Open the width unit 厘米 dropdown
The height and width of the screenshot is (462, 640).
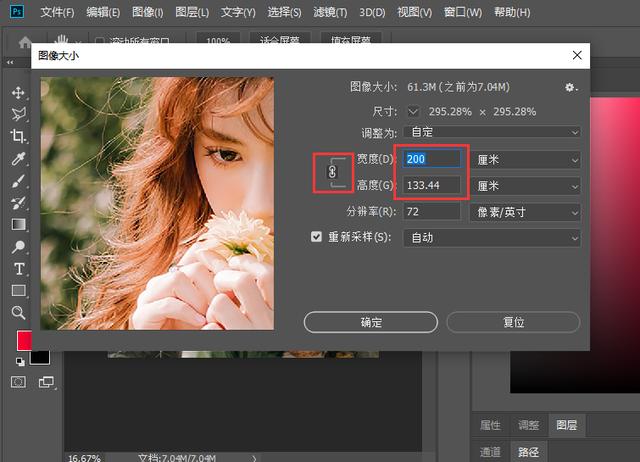[x=525, y=159]
